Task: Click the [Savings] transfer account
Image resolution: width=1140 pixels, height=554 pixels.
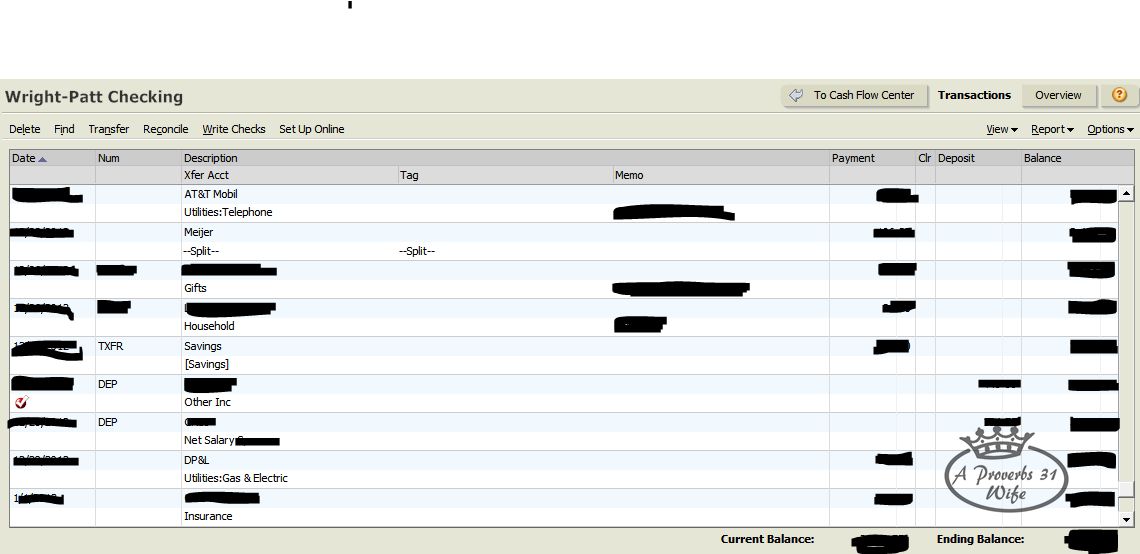Action: [206, 364]
